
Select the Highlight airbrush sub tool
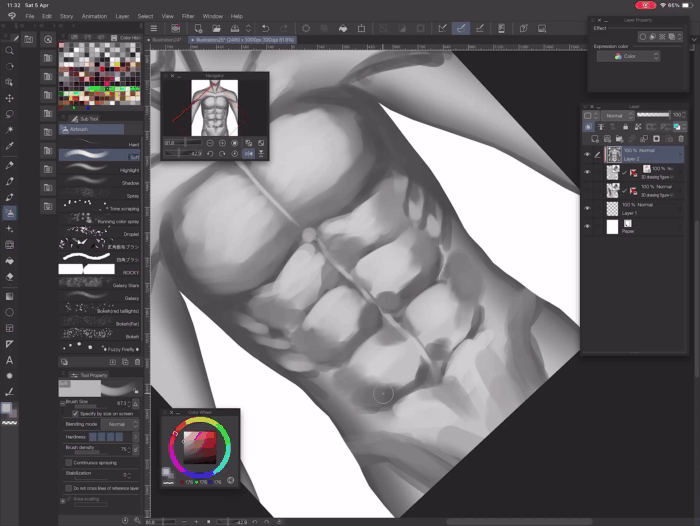coord(98,170)
